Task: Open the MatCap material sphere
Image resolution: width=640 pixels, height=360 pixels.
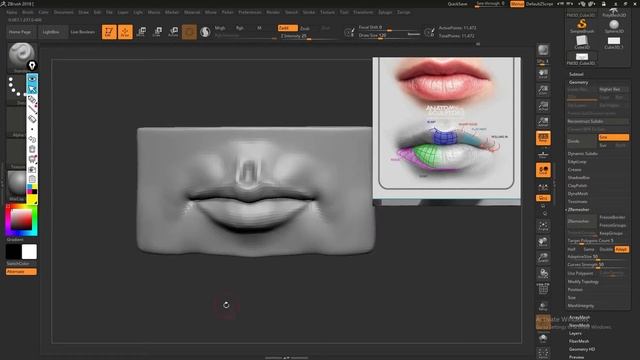Action: pyautogui.click(x=17, y=183)
